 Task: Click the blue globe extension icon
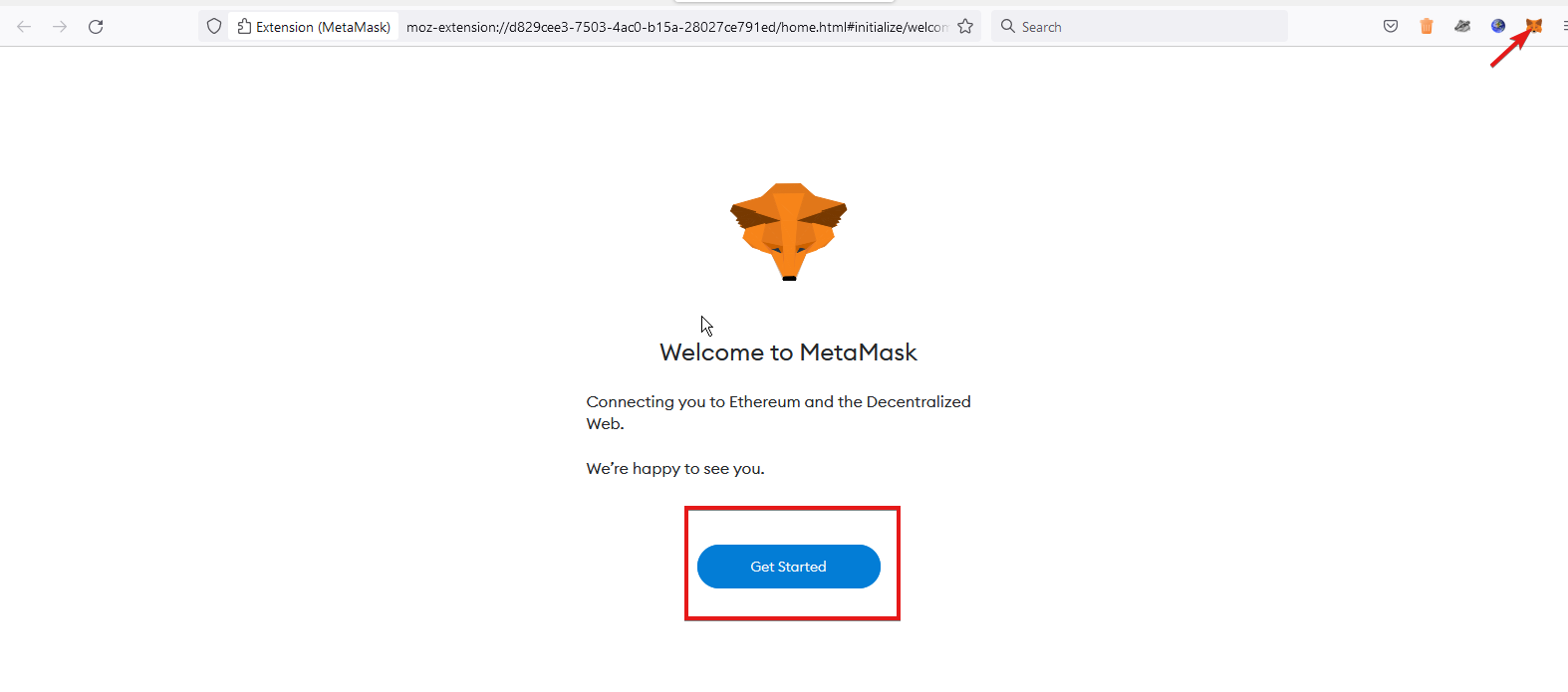click(1498, 26)
